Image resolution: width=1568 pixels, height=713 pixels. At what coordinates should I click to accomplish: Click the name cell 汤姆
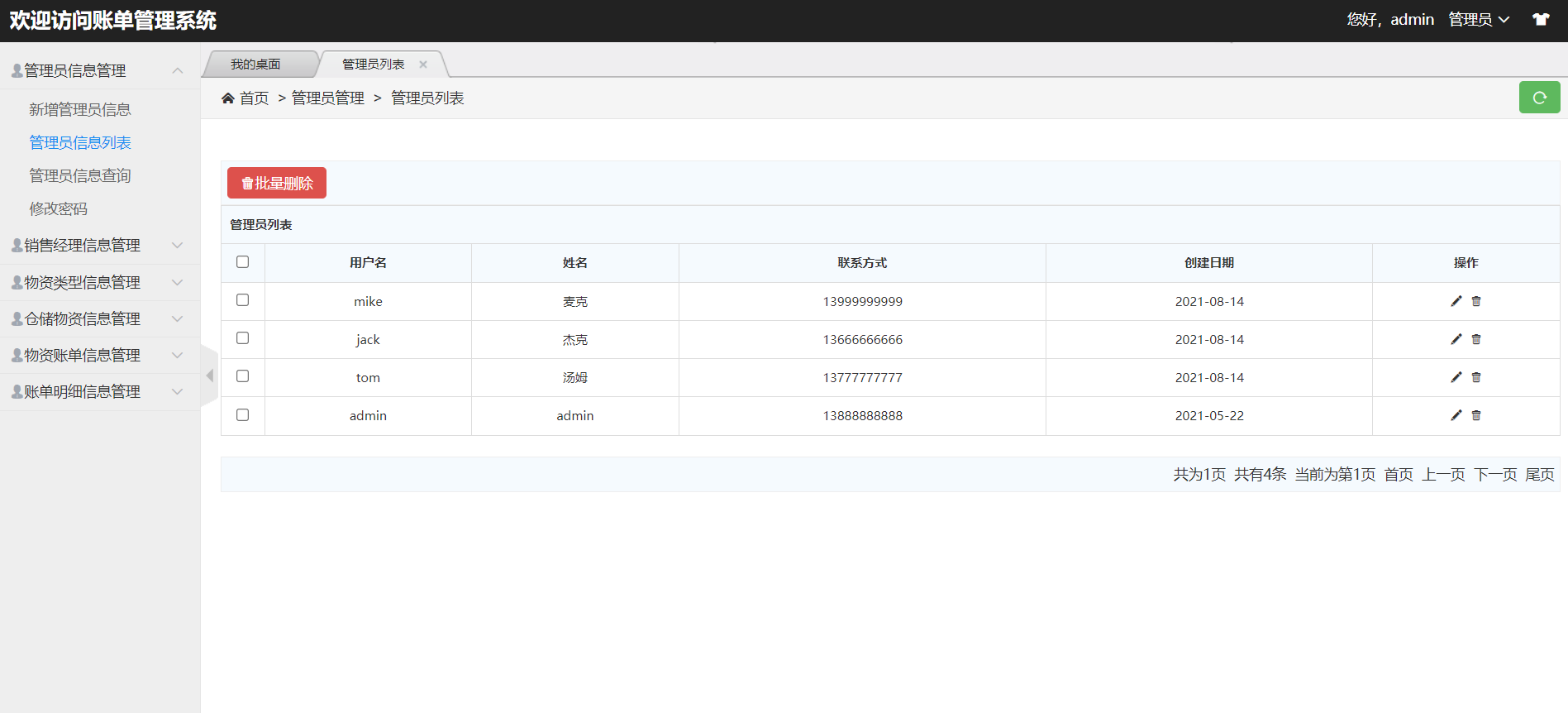point(575,377)
